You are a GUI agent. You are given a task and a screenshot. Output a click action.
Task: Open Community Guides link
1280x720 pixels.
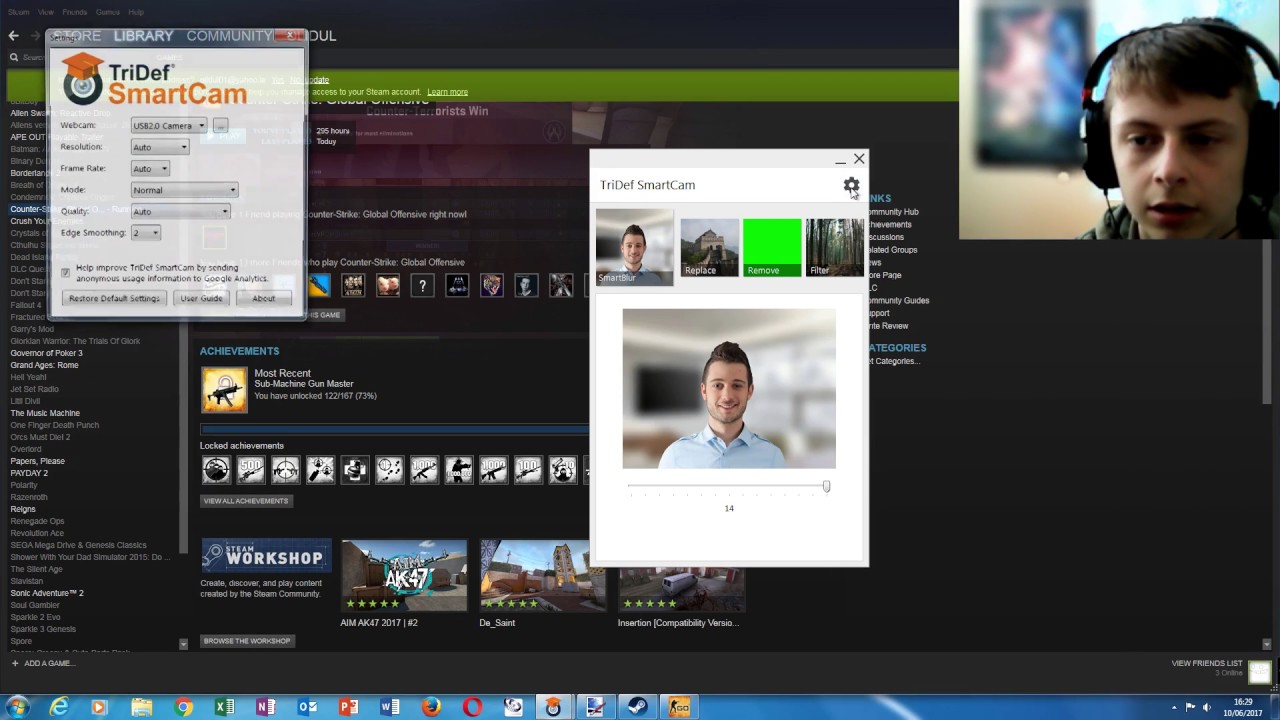point(898,300)
